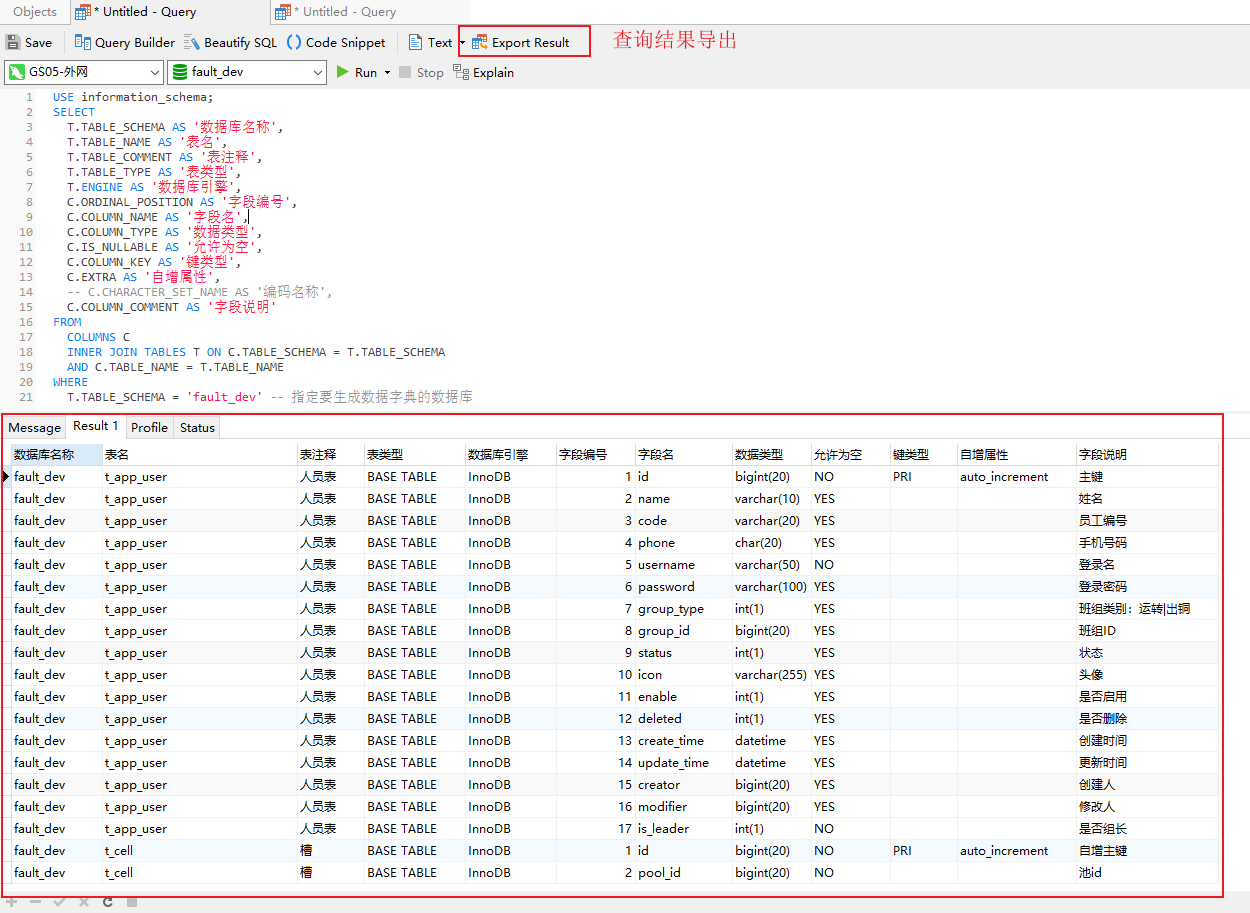Click the 字段编号 column header
The height and width of the screenshot is (913, 1250).
click(x=595, y=454)
